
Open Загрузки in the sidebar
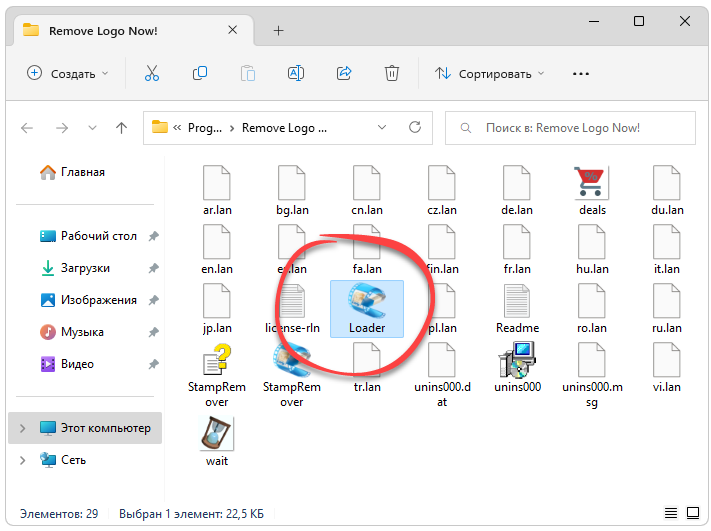pyautogui.click(x=75, y=268)
